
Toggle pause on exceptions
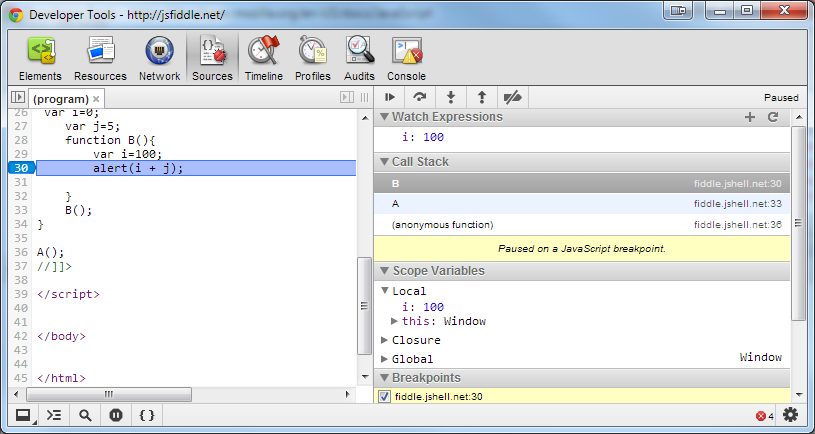tap(116, 415)
